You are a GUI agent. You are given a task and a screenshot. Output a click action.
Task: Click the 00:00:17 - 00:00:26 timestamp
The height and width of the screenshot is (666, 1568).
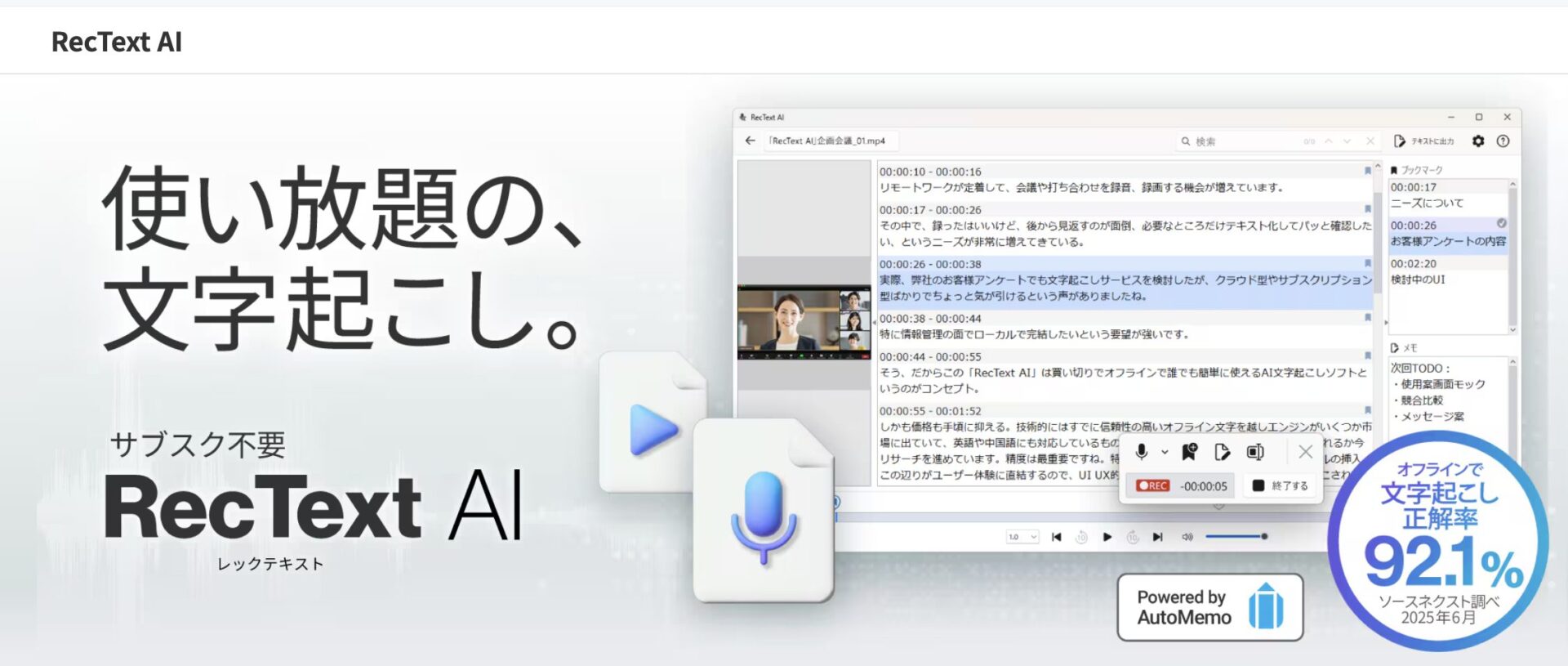click(930, 210)
